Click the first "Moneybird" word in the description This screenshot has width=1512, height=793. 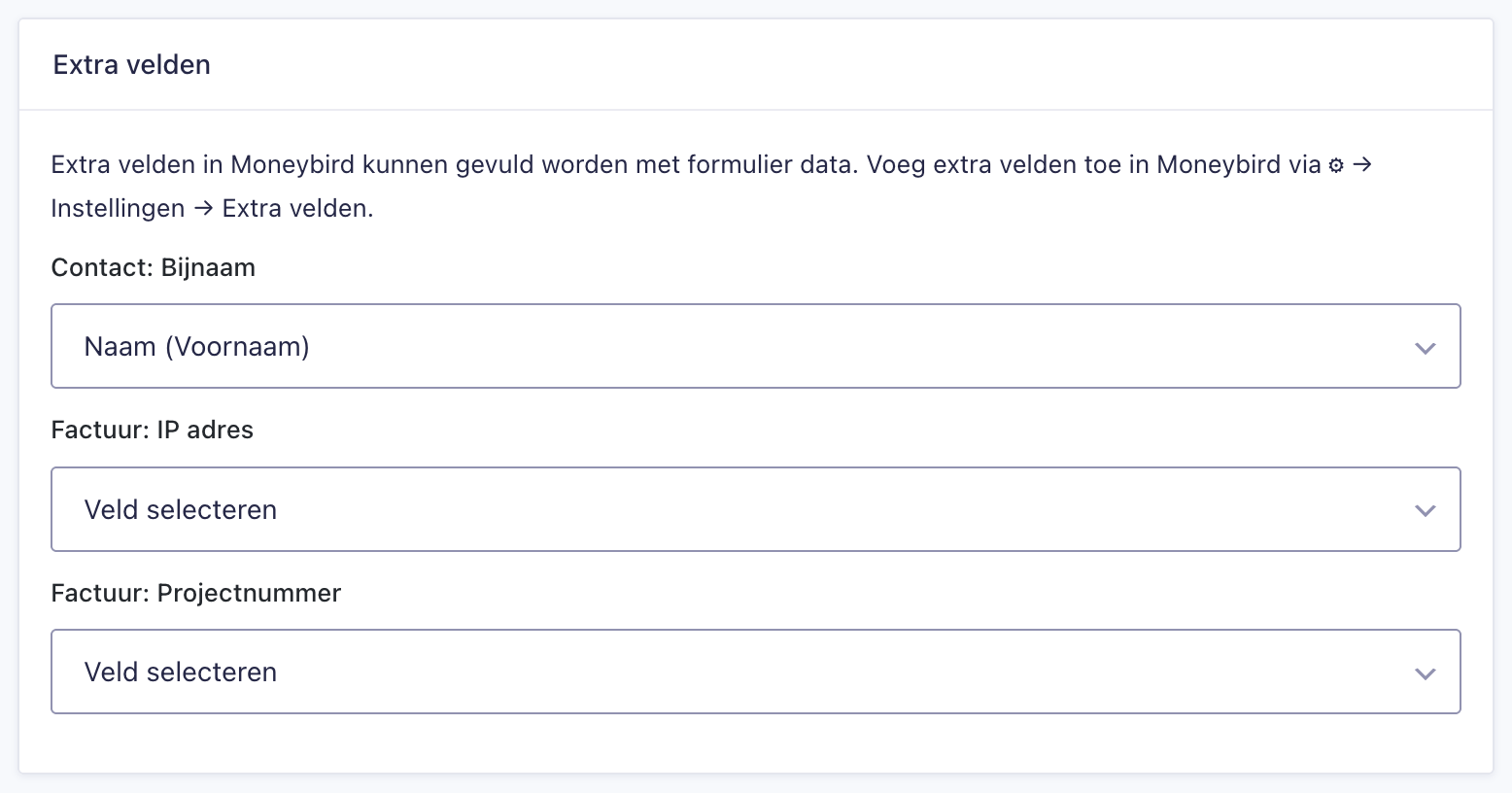click(x=292, y=165)
